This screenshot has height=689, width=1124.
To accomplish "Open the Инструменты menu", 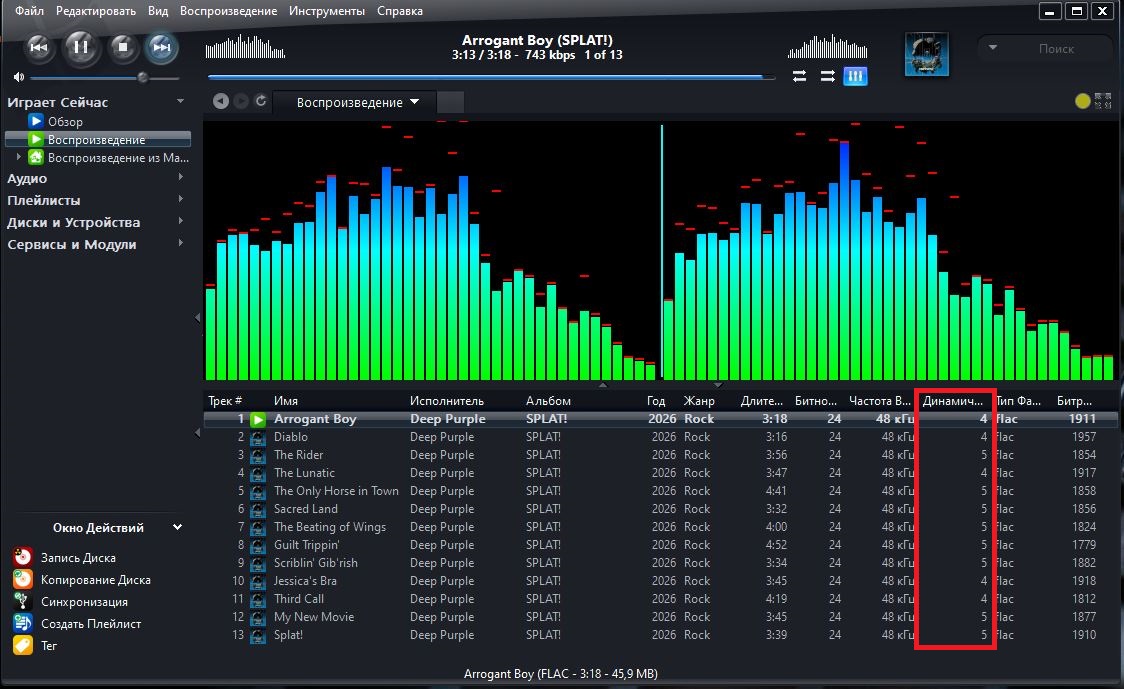I will pyautogui.click(x=327, y=11).
